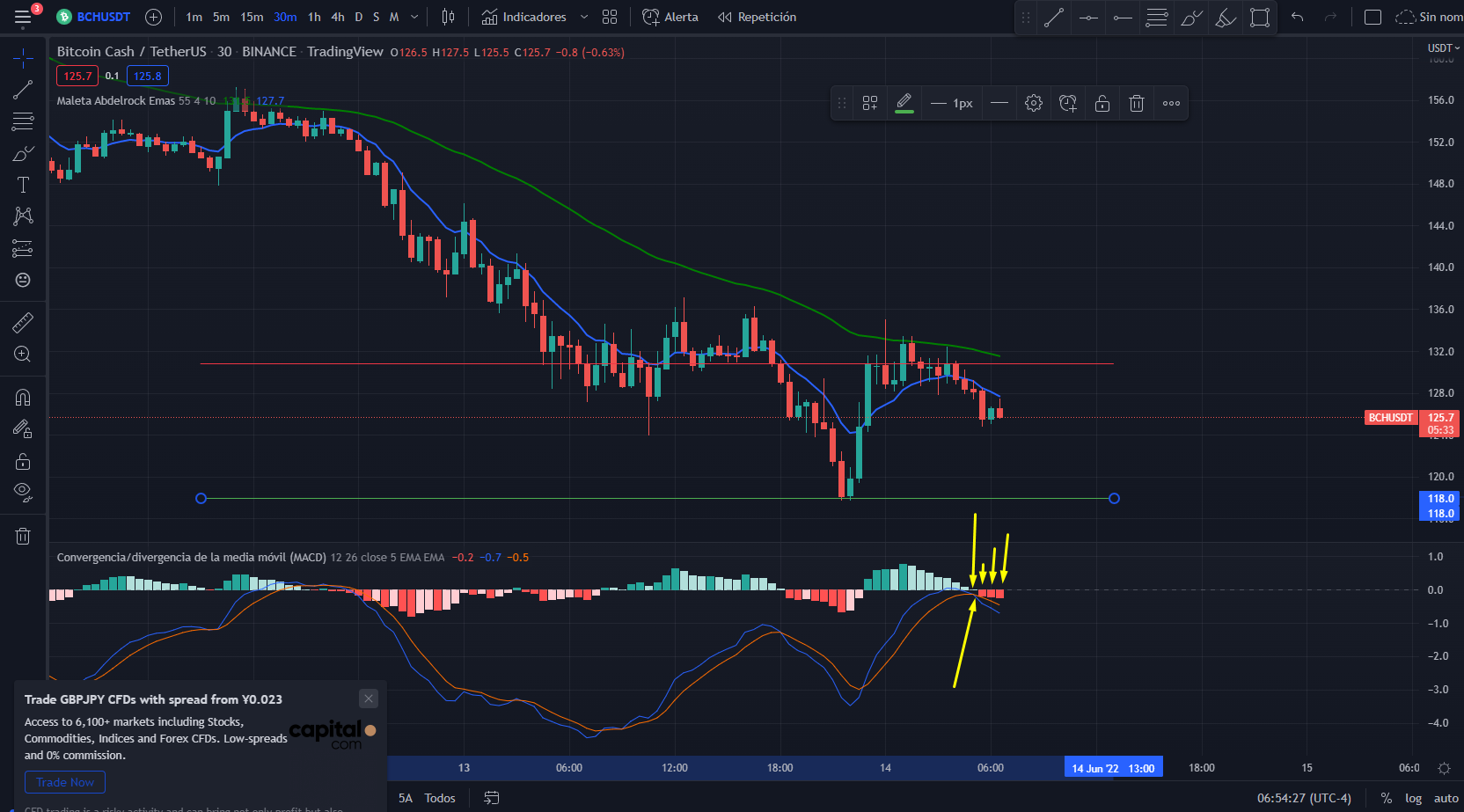Click the candlestick chart type icon
This screenshot has width=1464, height=812.
448,17
